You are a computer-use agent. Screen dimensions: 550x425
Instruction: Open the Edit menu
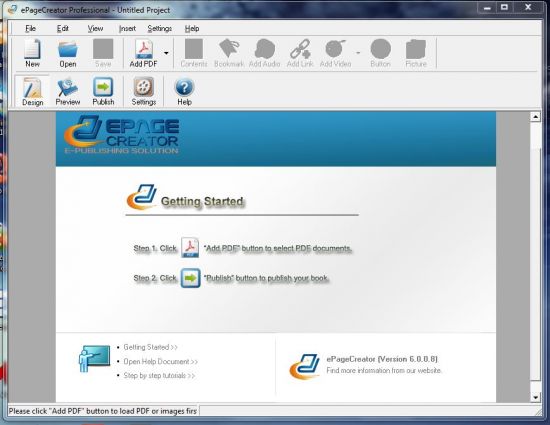(63, 28)
